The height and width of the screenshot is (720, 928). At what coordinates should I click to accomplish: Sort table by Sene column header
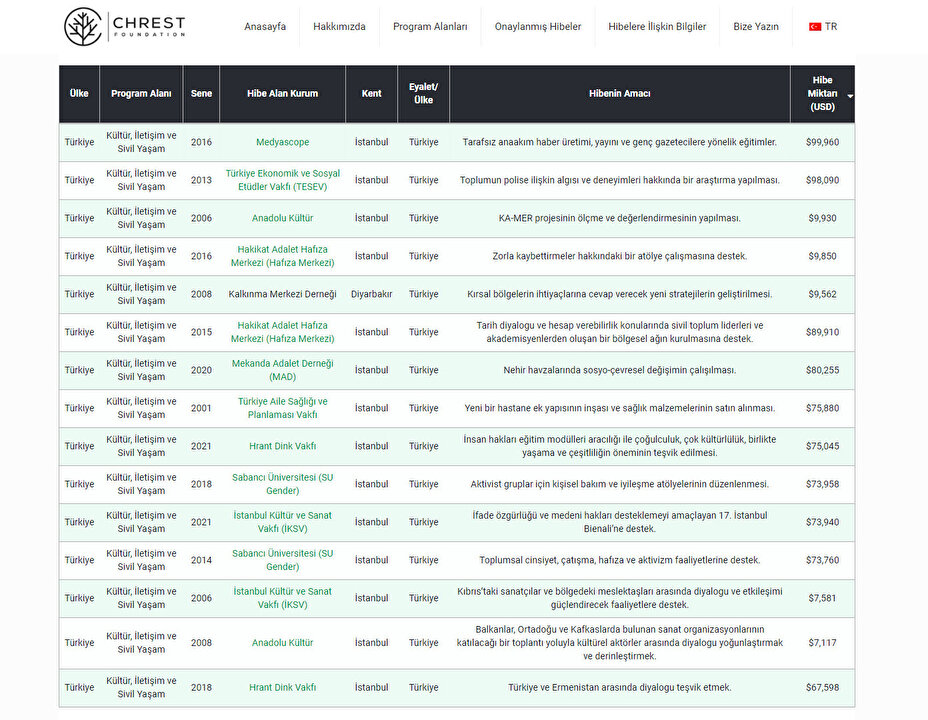(x=201, y=94)
